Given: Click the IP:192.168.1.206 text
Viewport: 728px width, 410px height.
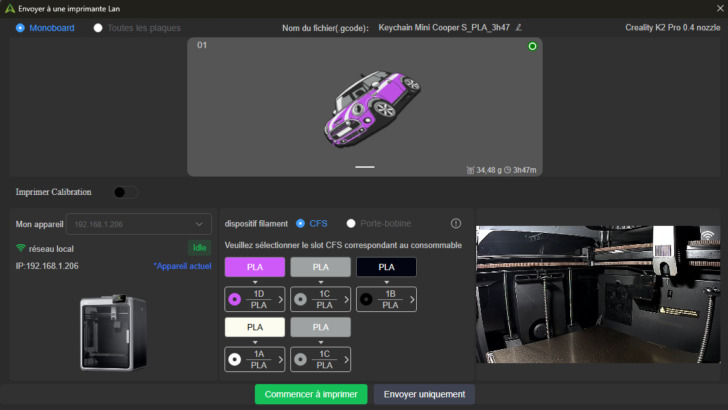Looking at the screenshot, I should pos(47,266).
